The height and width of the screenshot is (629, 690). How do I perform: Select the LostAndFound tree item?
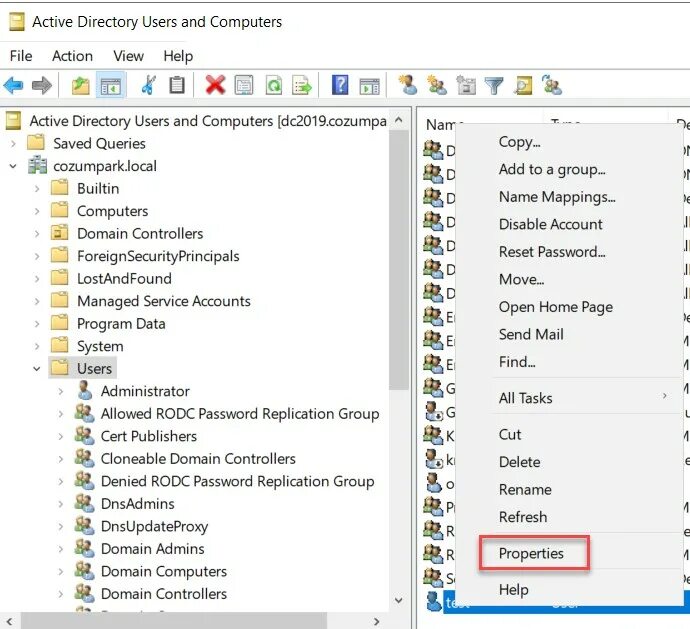tap(124, 279)
